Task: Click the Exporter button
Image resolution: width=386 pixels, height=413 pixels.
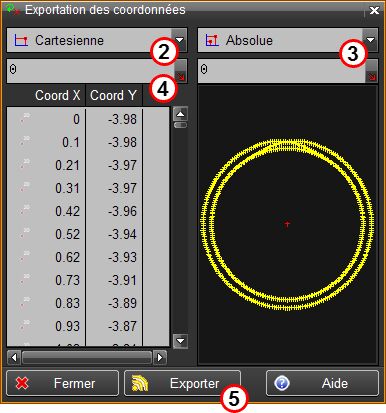Action: [182, 383]
